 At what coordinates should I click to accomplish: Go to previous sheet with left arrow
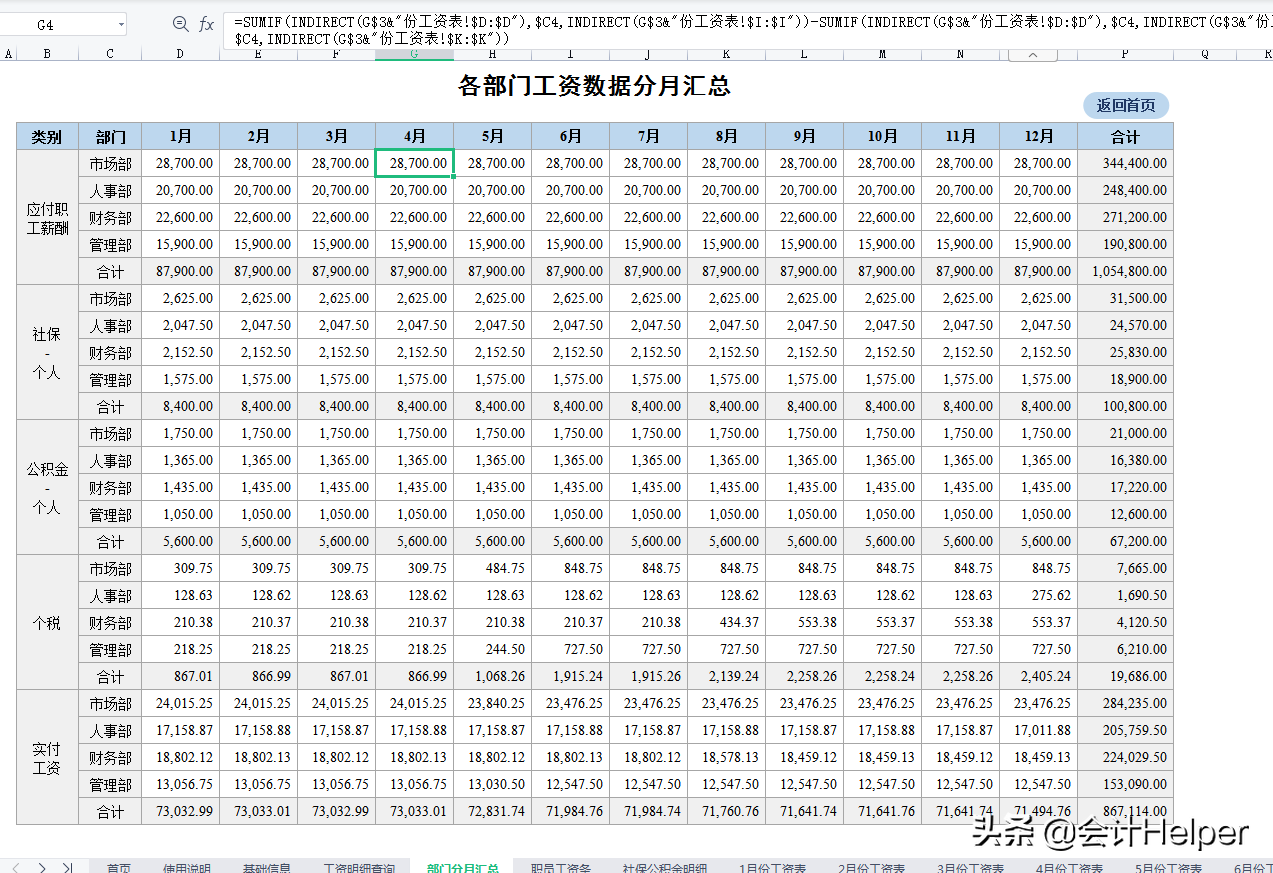point(15,867)
